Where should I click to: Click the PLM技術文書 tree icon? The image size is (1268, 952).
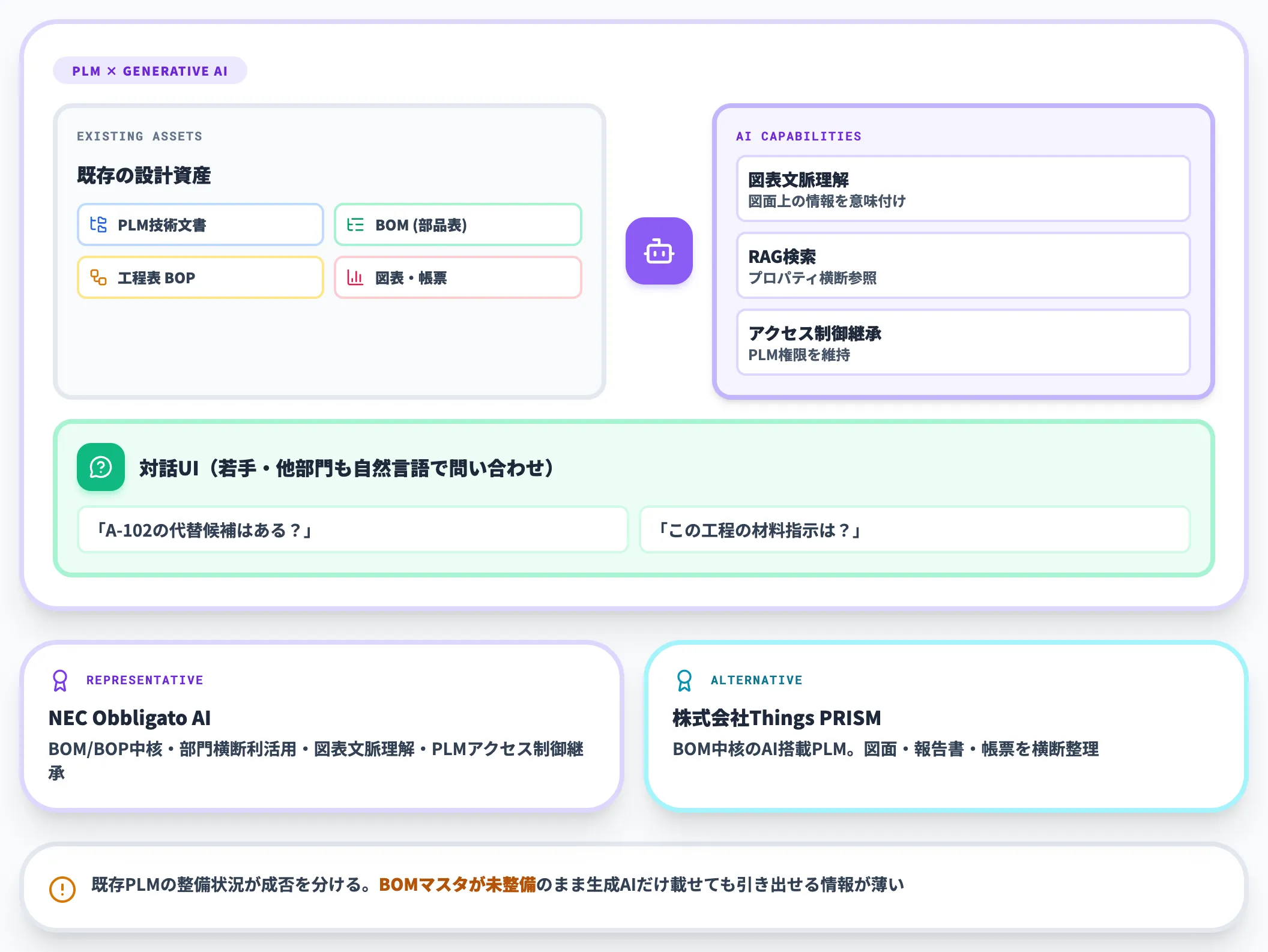[x=98, y=224]
